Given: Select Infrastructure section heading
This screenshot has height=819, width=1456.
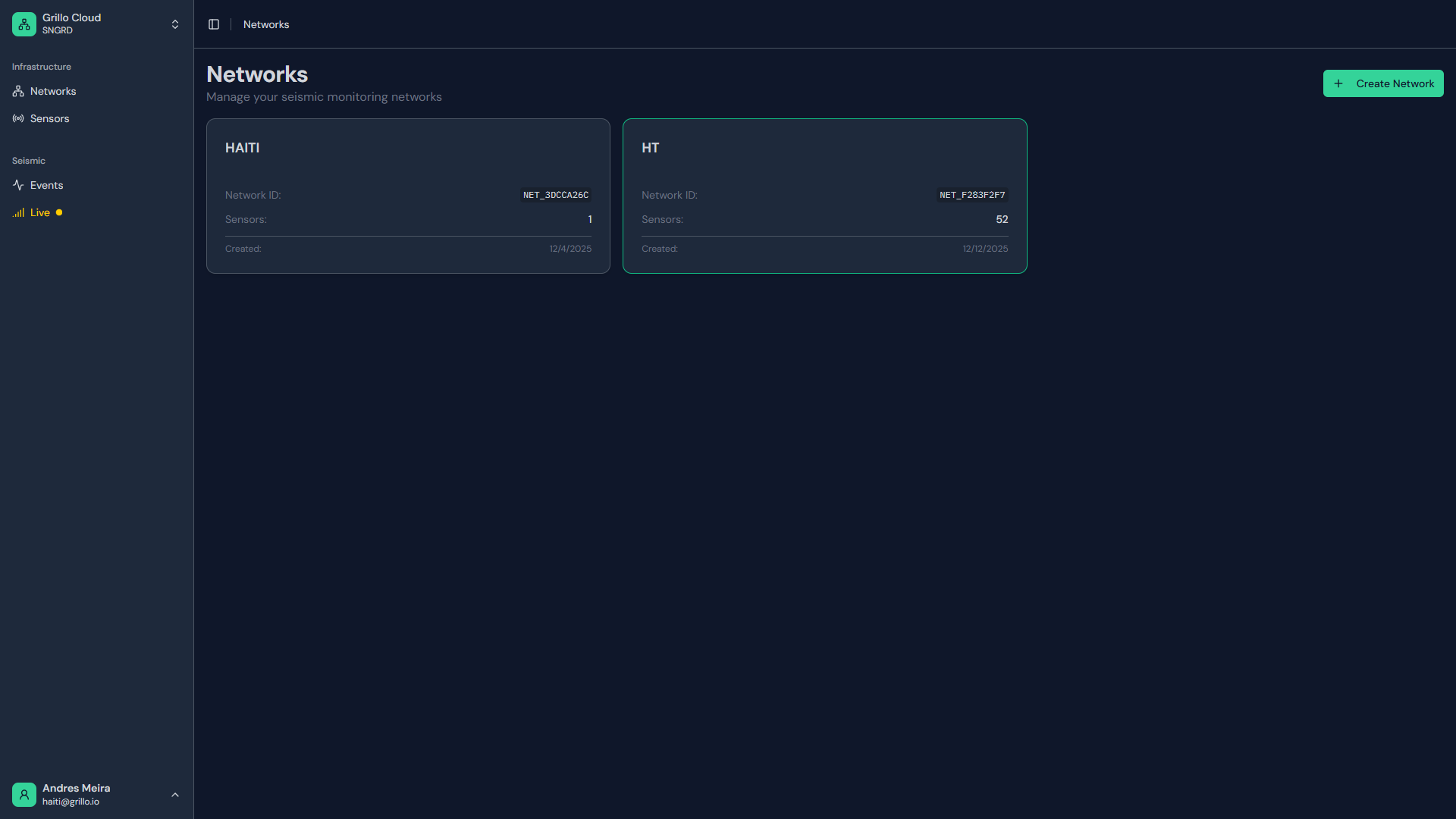Looking at the screenshot, I should tap(41, 66).
